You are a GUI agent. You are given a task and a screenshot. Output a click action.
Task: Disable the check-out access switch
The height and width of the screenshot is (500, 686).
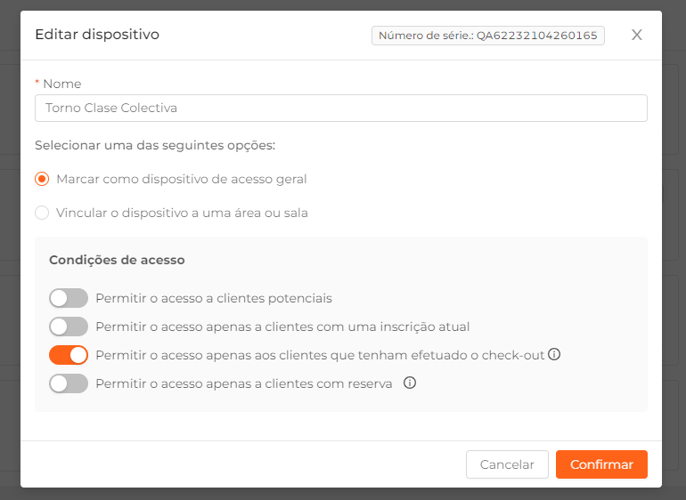[x=68, y=355]
